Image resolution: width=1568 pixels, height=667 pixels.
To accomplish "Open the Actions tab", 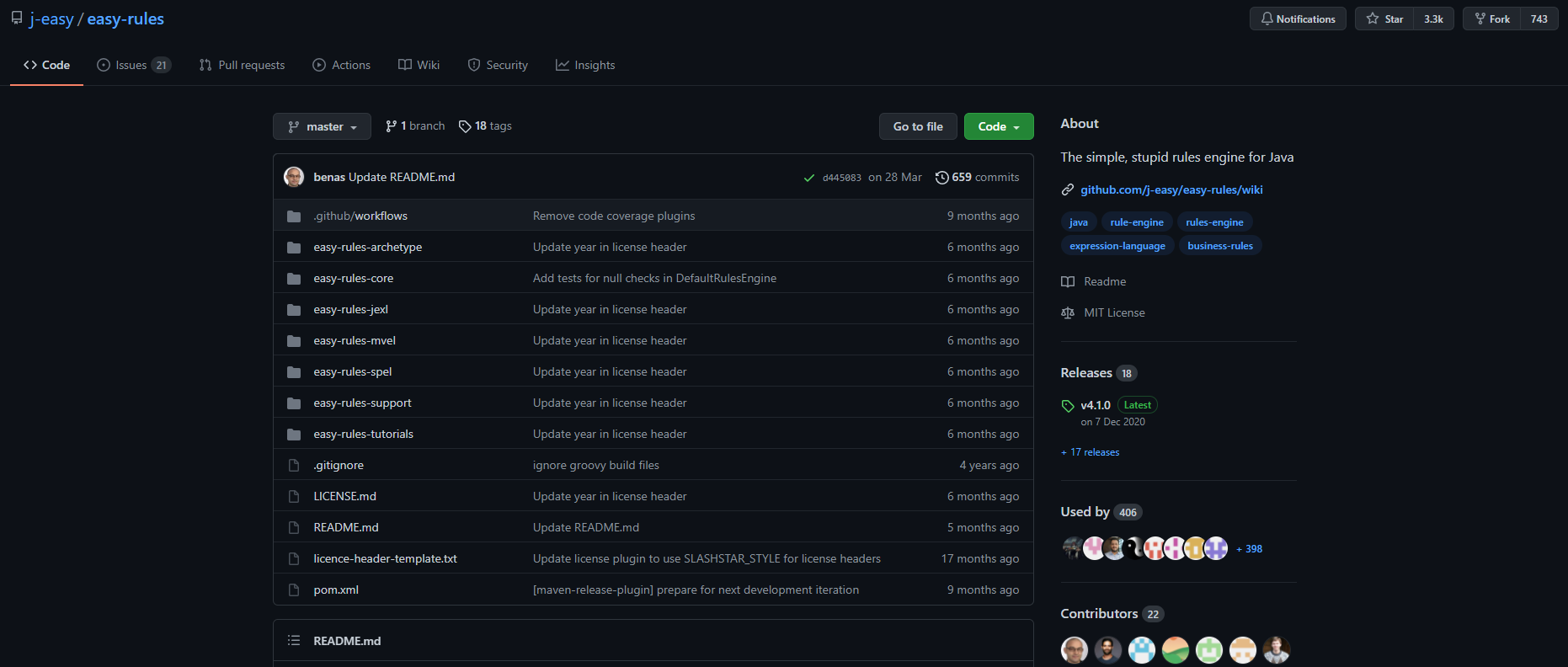I will click(341, 65).
